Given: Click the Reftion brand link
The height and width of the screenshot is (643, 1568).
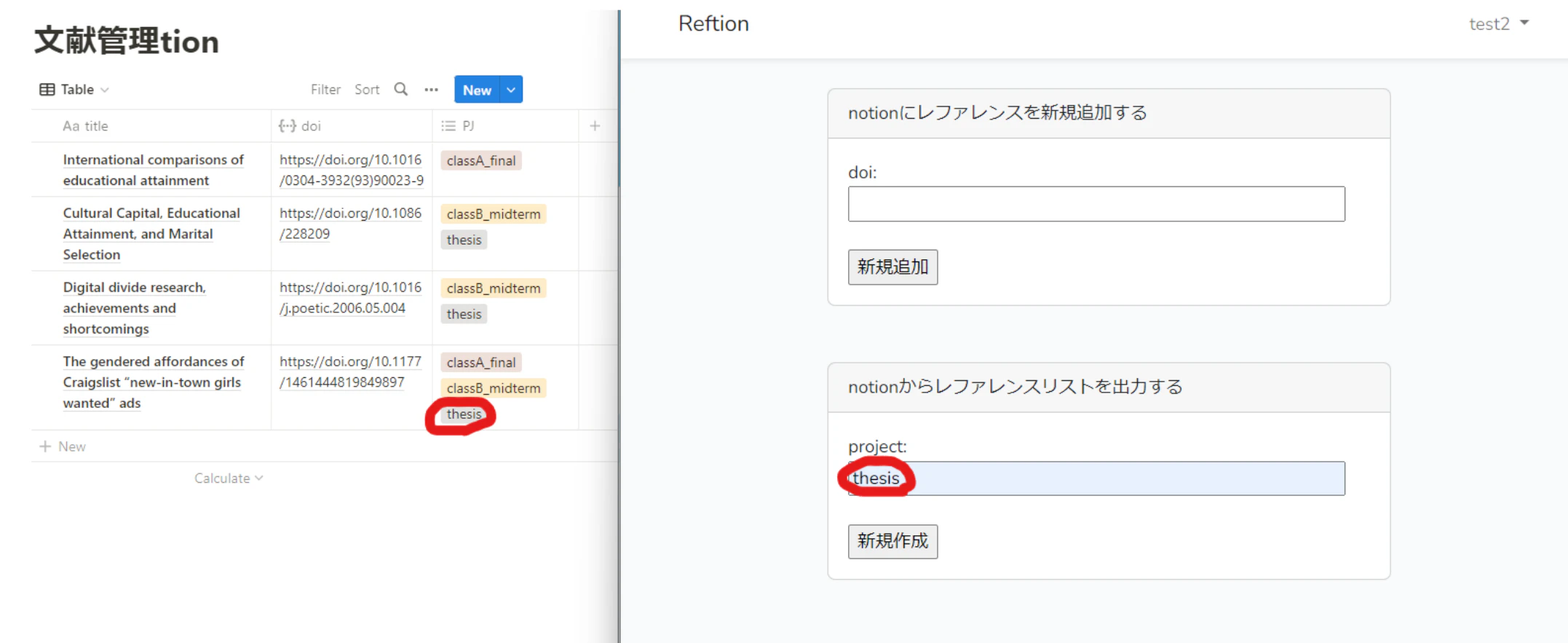Looking at the screenshot, I should click(713, 24).
